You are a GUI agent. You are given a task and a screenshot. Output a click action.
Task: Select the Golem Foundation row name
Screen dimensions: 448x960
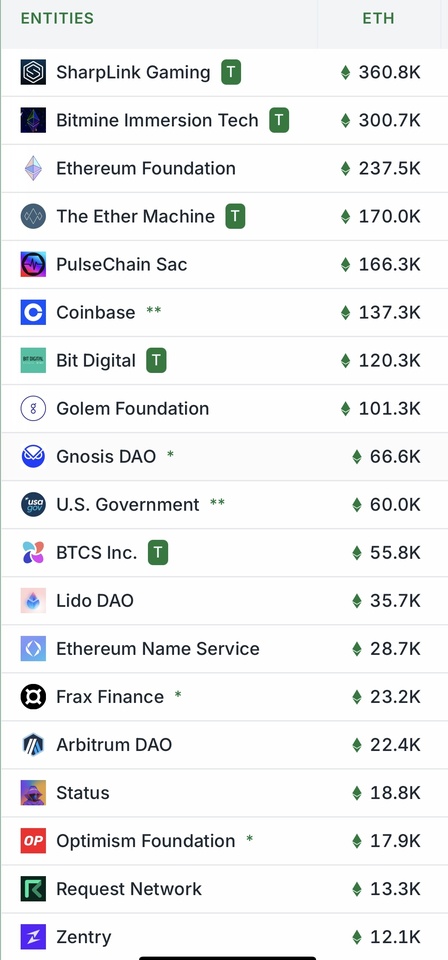tap(133, 408)
